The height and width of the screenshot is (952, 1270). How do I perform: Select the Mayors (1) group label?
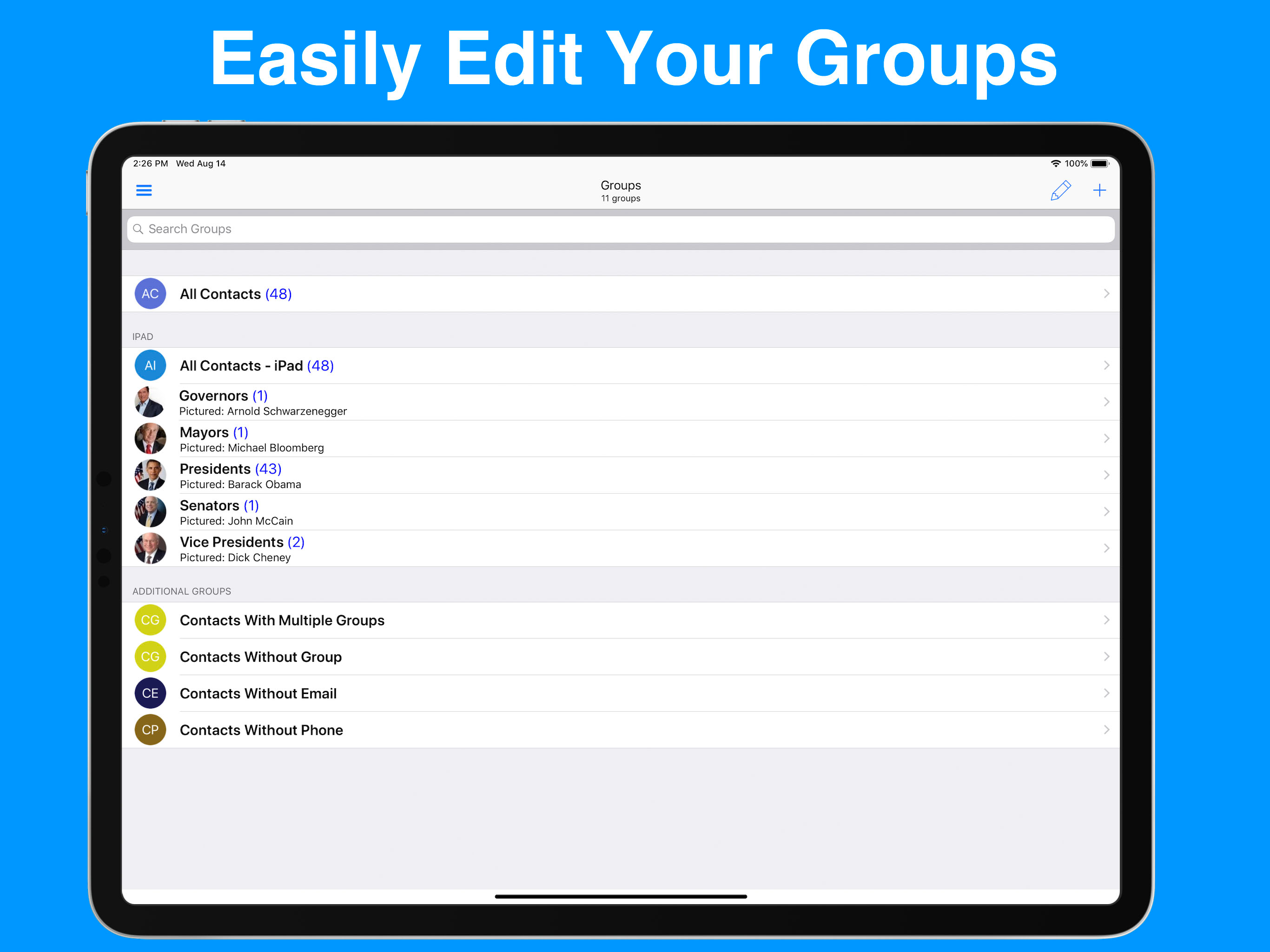click(214, 432)
